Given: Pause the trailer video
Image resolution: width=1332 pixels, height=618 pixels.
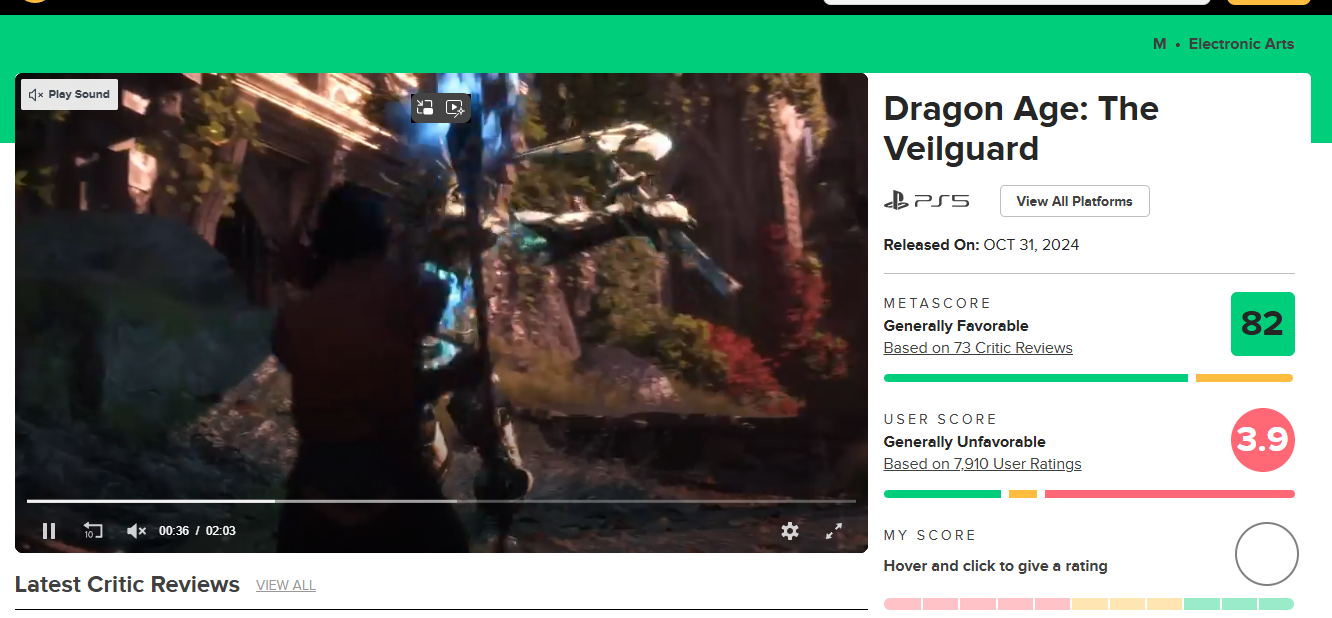Looking at the screenshot, I should pos(48,531).
